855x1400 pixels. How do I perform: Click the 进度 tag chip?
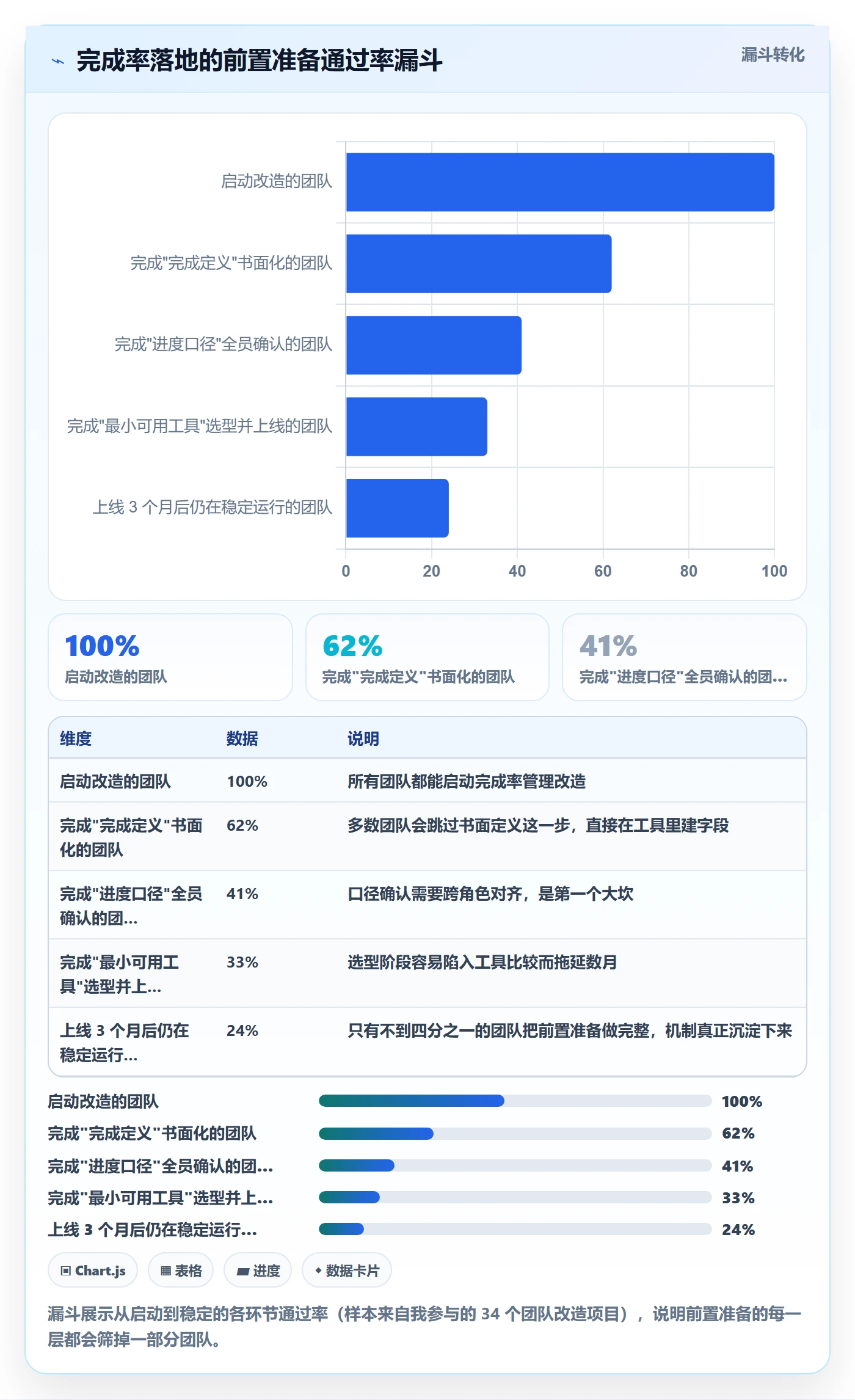pyautogui.click(x=258, y=1271)
